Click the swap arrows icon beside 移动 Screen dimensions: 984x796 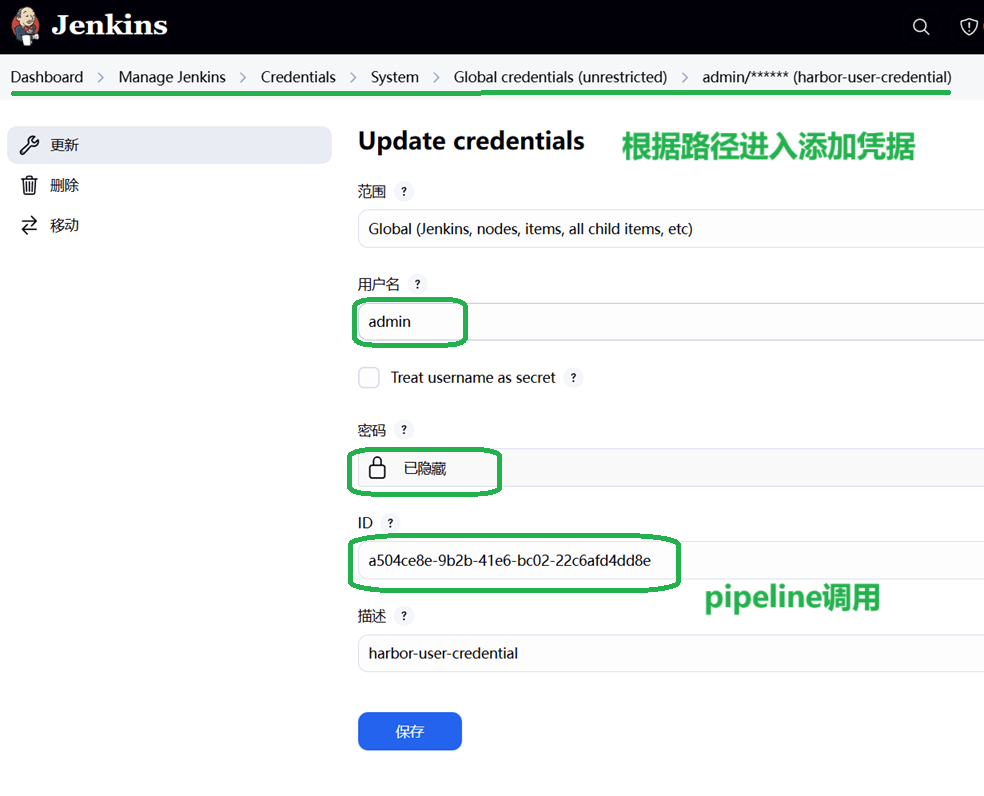point(29,225)
